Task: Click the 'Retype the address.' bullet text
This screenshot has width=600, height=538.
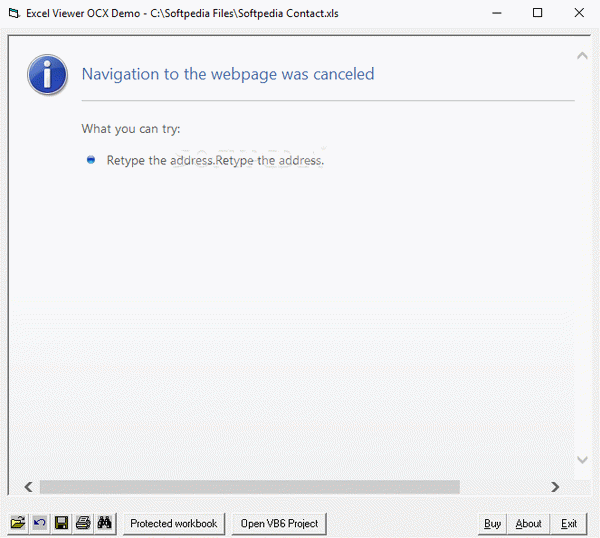Action: (215, 160)
